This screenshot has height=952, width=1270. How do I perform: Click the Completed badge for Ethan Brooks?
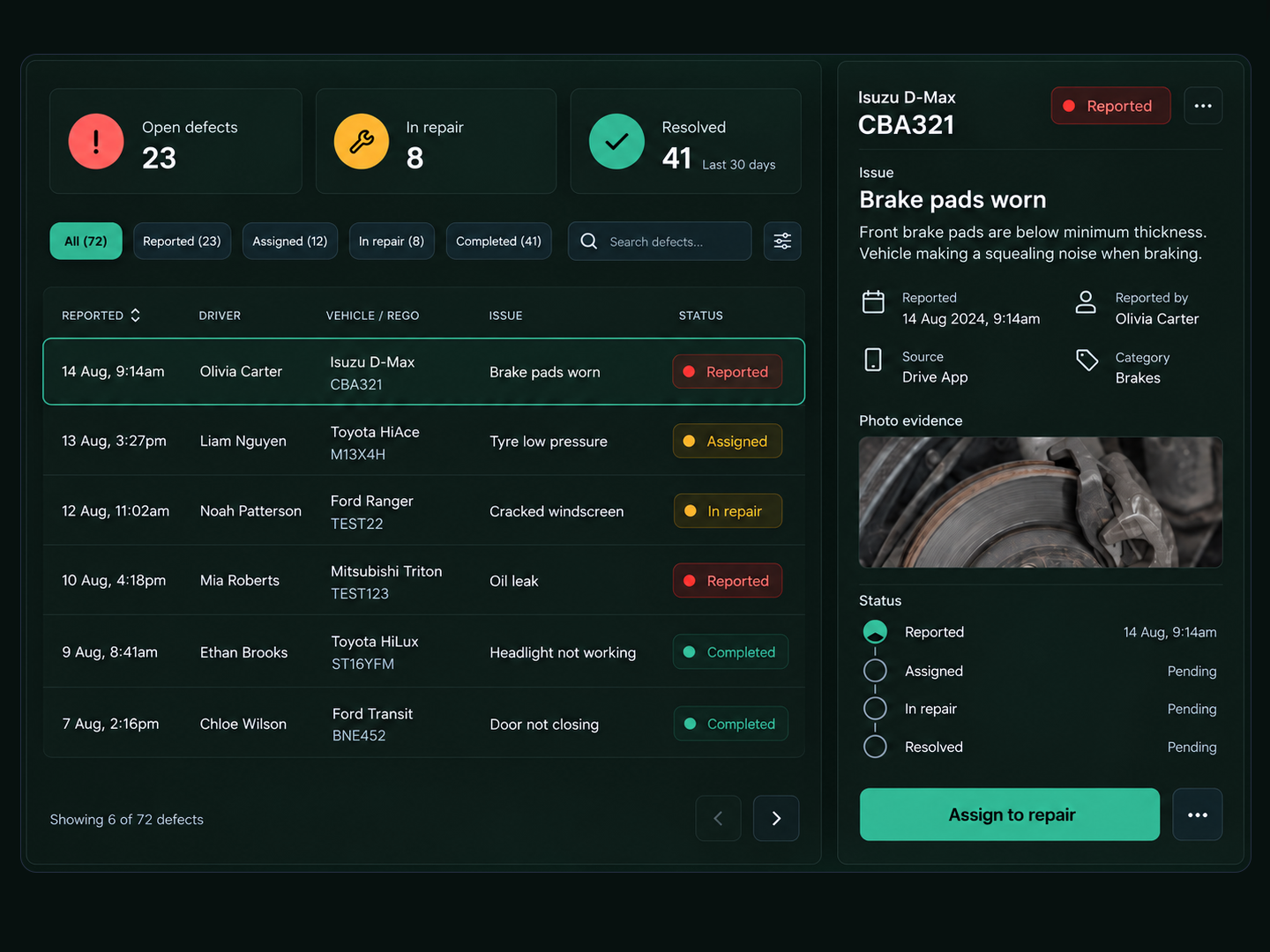click(x=730, y=652)
